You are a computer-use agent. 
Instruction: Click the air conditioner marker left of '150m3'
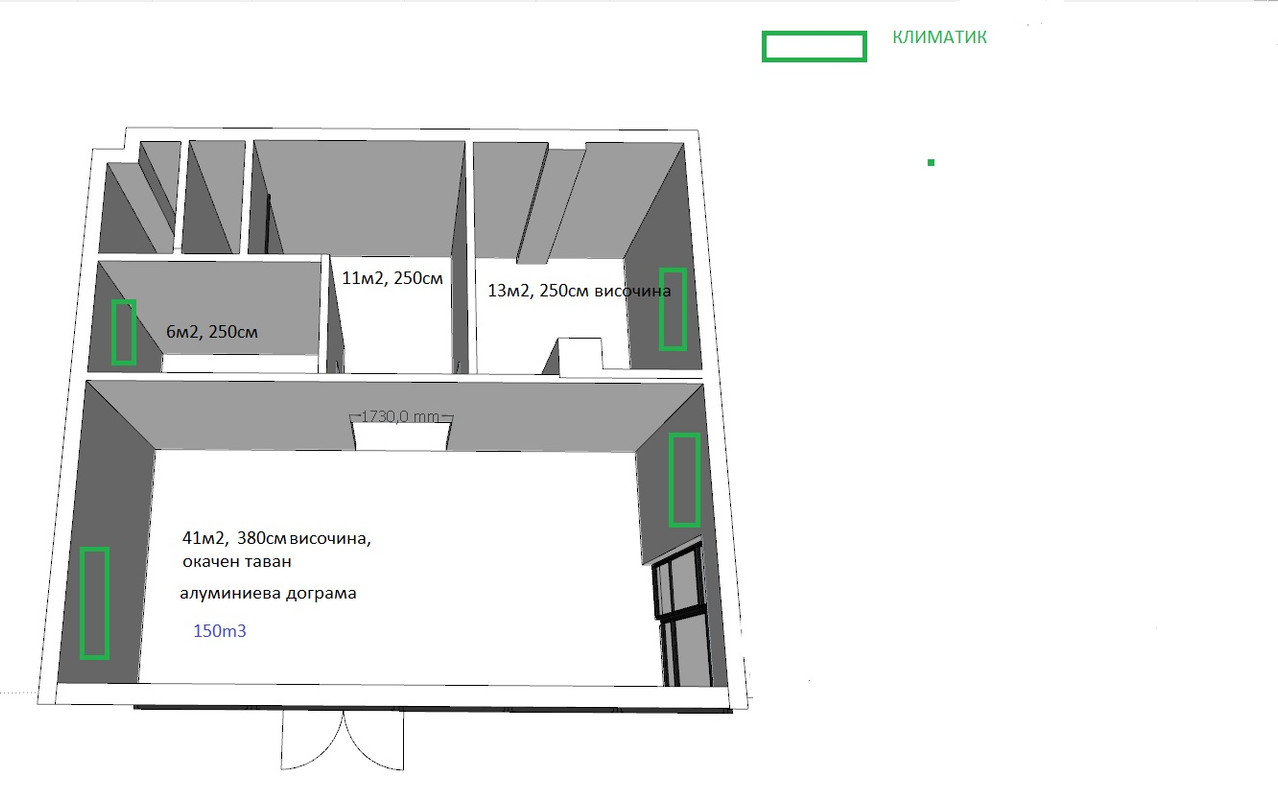click(x=94, y=603)
